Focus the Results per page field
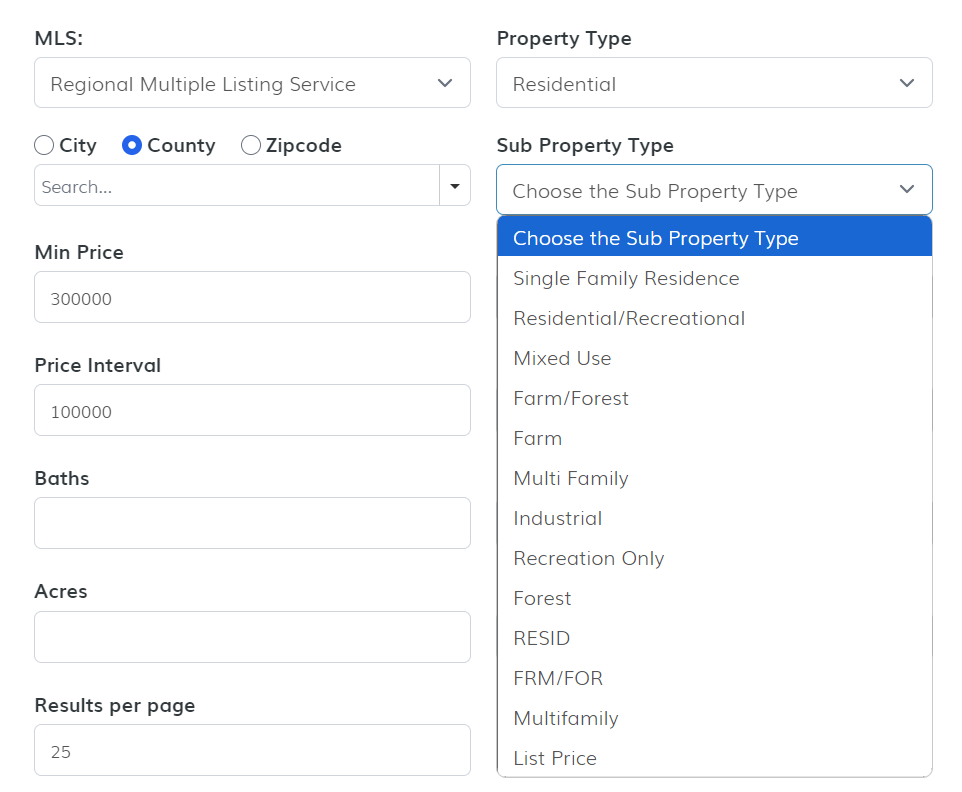Image resolution: width=962 pixels, height=792 pixels. [252, 750]
